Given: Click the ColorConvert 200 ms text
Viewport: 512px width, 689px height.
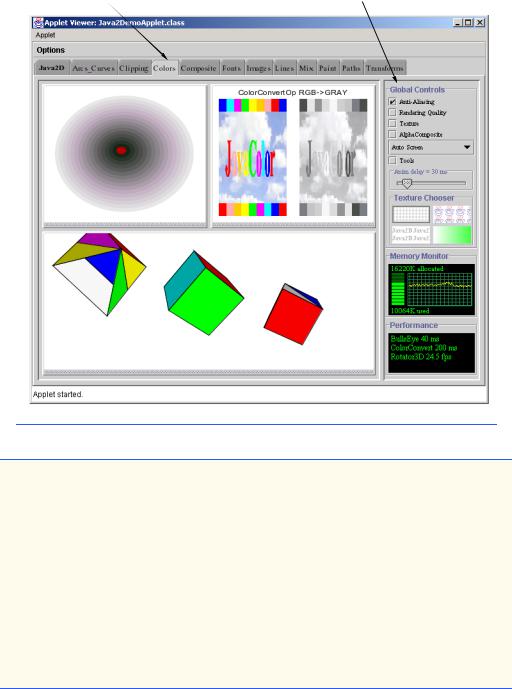Looking at the screenshot, I should tap(424, 348).
